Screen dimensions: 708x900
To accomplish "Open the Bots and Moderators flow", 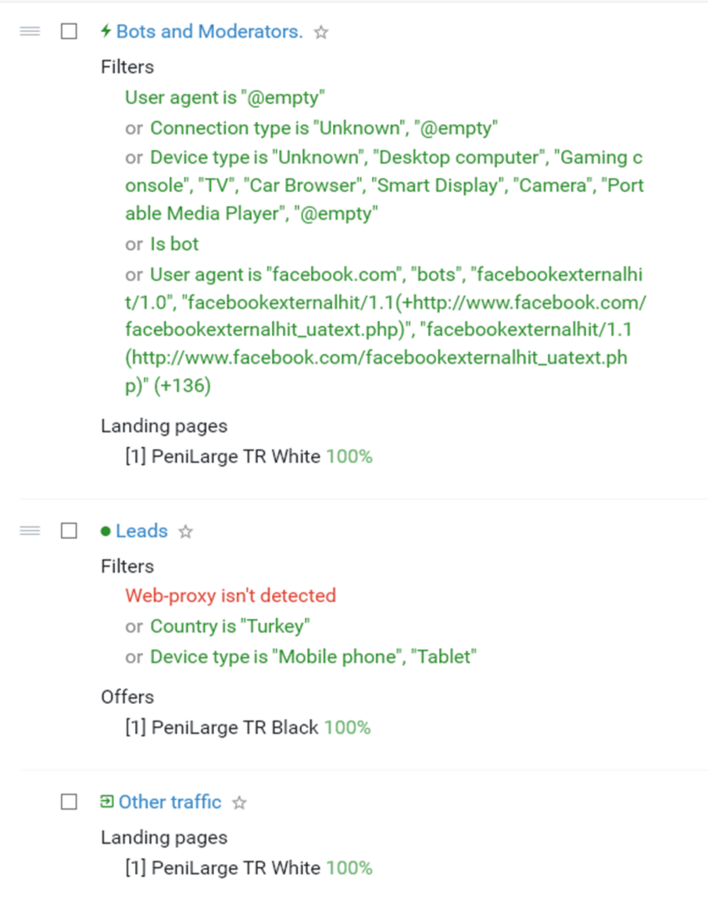I will tap(210, 31).
